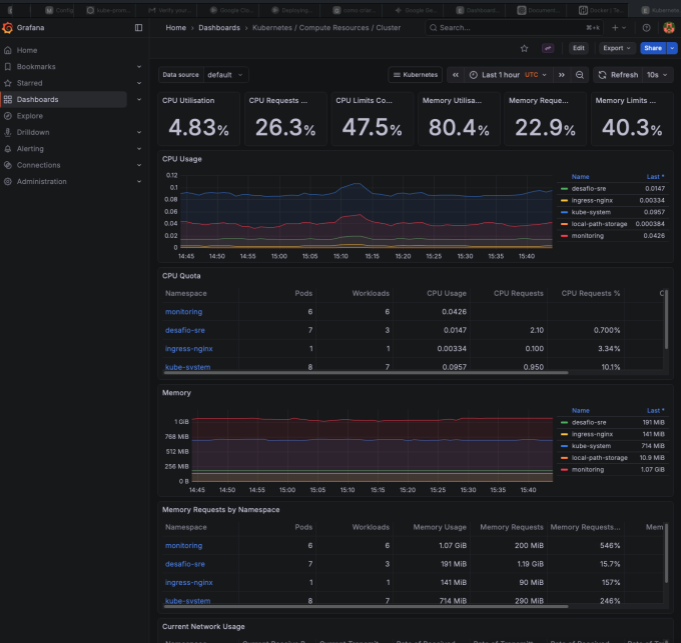
Task: Open ingress-nginx namespace link in CPU Quota
Action: click(x=189, y=348)
